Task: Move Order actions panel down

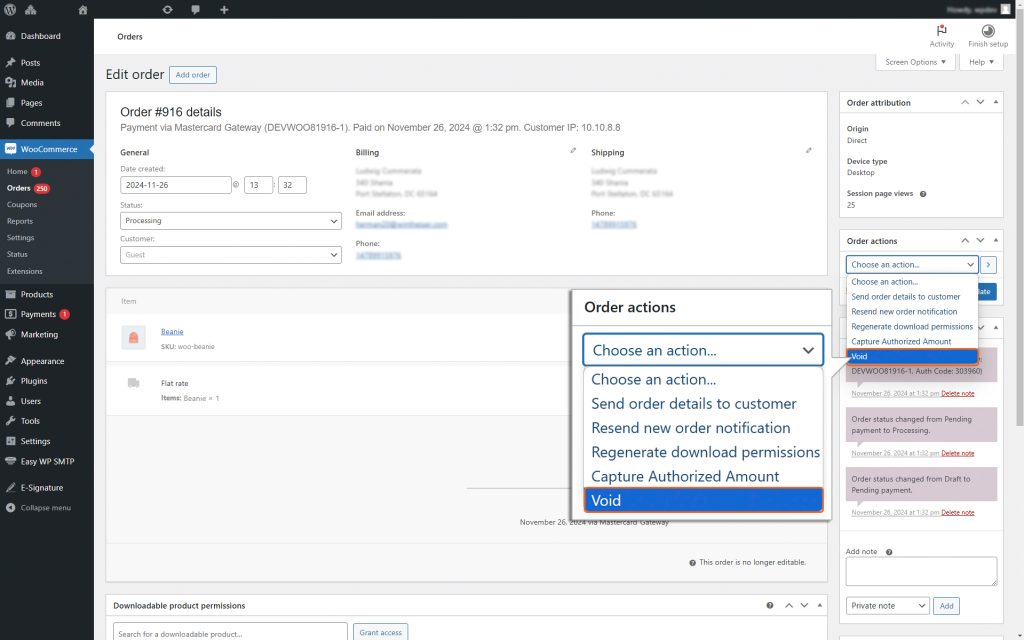Action: click(980, 241)
